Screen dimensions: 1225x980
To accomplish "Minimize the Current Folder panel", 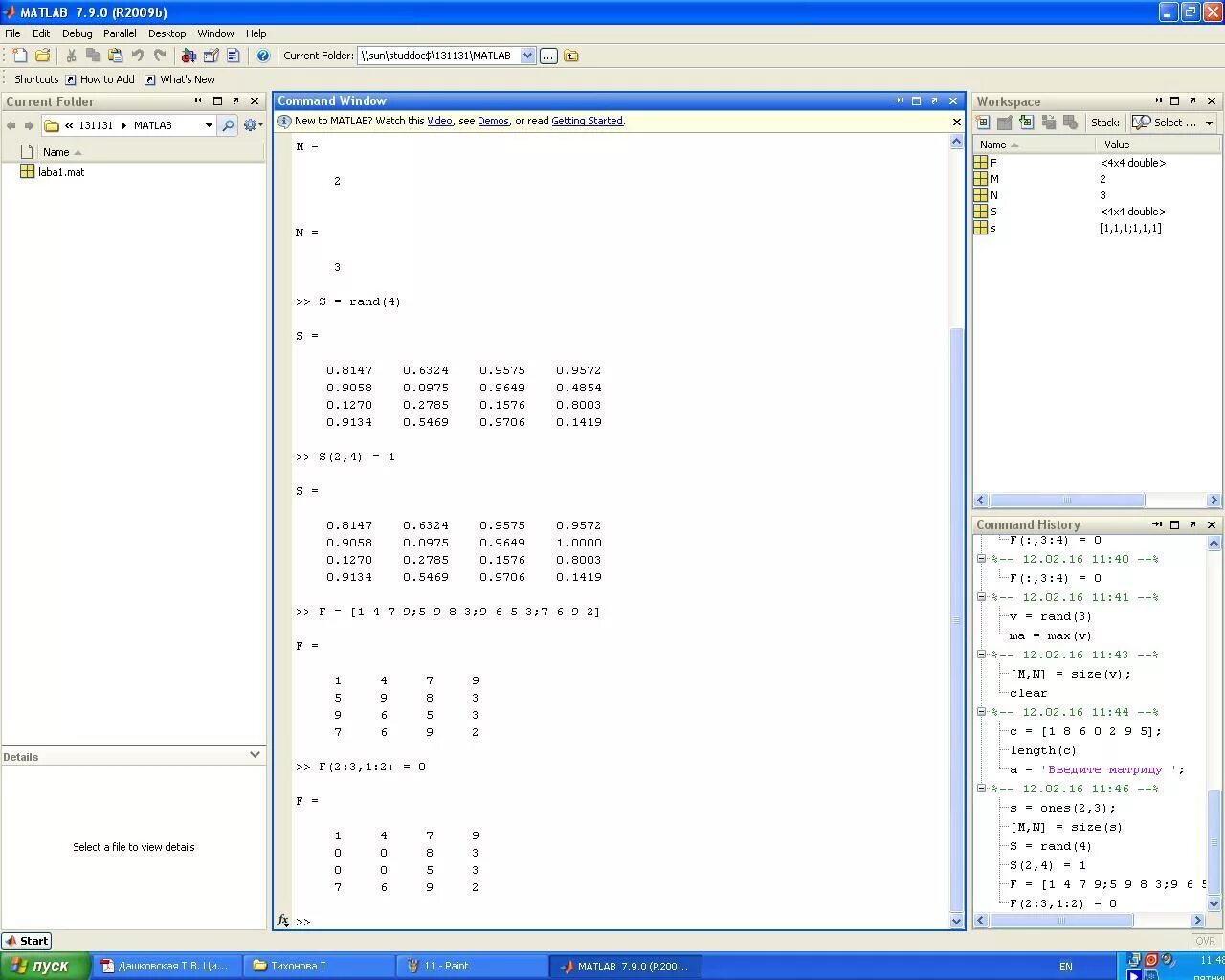I will pos(199,100).
